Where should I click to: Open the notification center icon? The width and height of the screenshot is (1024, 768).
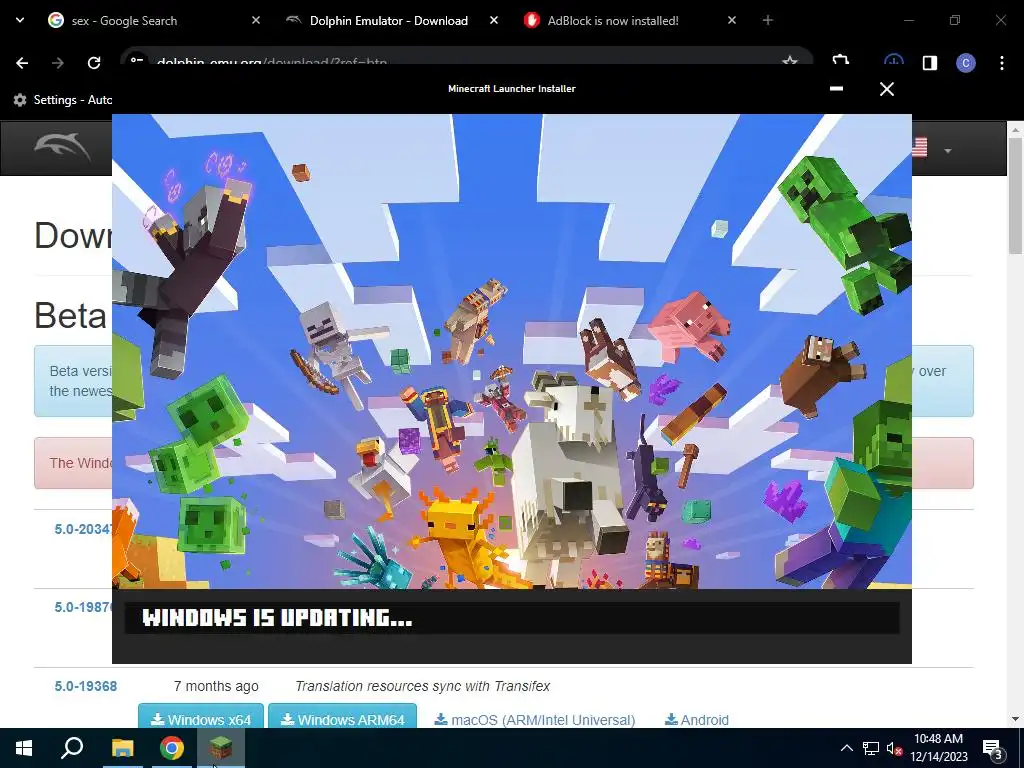click(993, 748)
